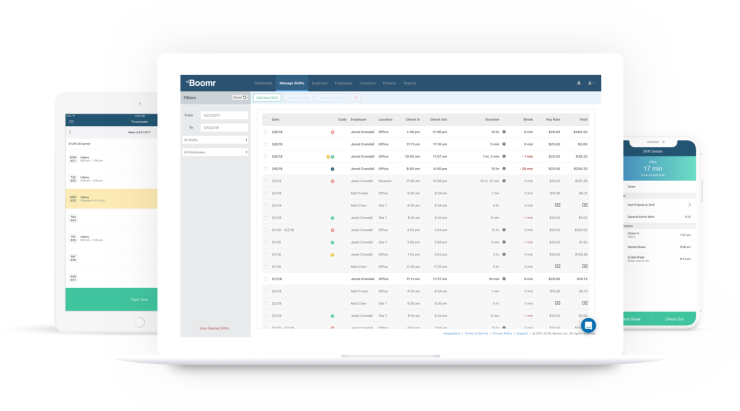
Task: Click the red code icon in first row
Action: 332,131
